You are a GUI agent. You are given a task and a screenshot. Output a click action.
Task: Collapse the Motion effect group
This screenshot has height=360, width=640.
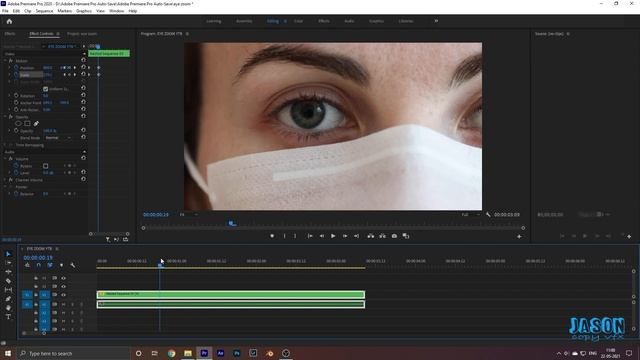pos(5,60)
